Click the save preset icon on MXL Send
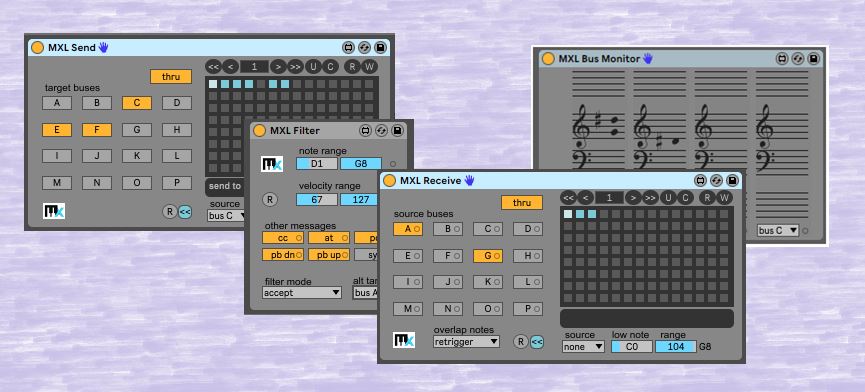This screenshot has height=392, width=865. point(380,47)
